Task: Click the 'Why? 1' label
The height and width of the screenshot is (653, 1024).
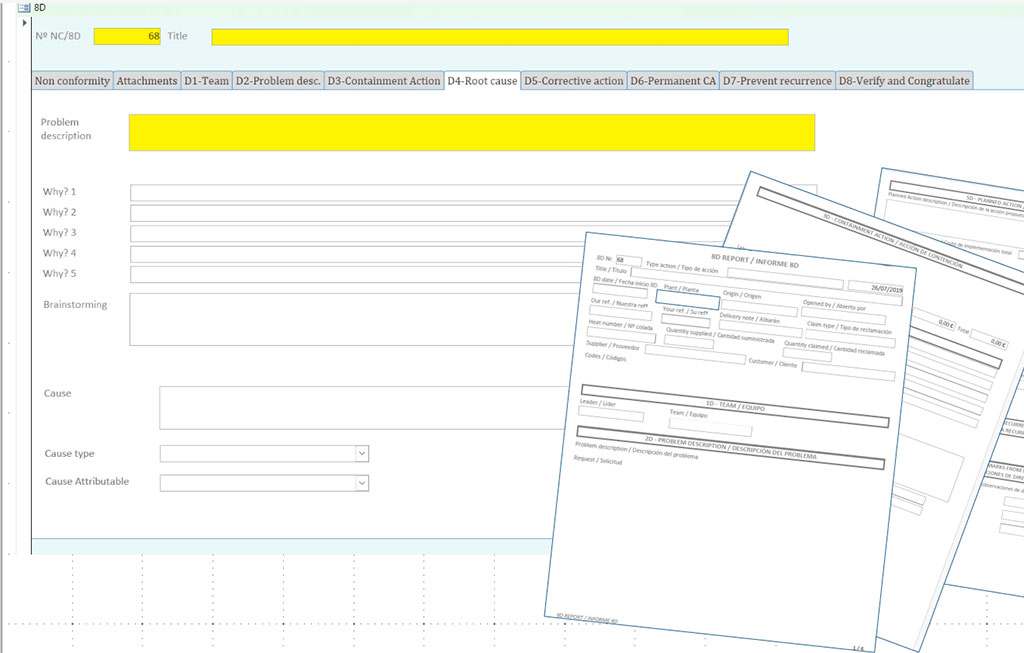Action: tap(59, 192)
